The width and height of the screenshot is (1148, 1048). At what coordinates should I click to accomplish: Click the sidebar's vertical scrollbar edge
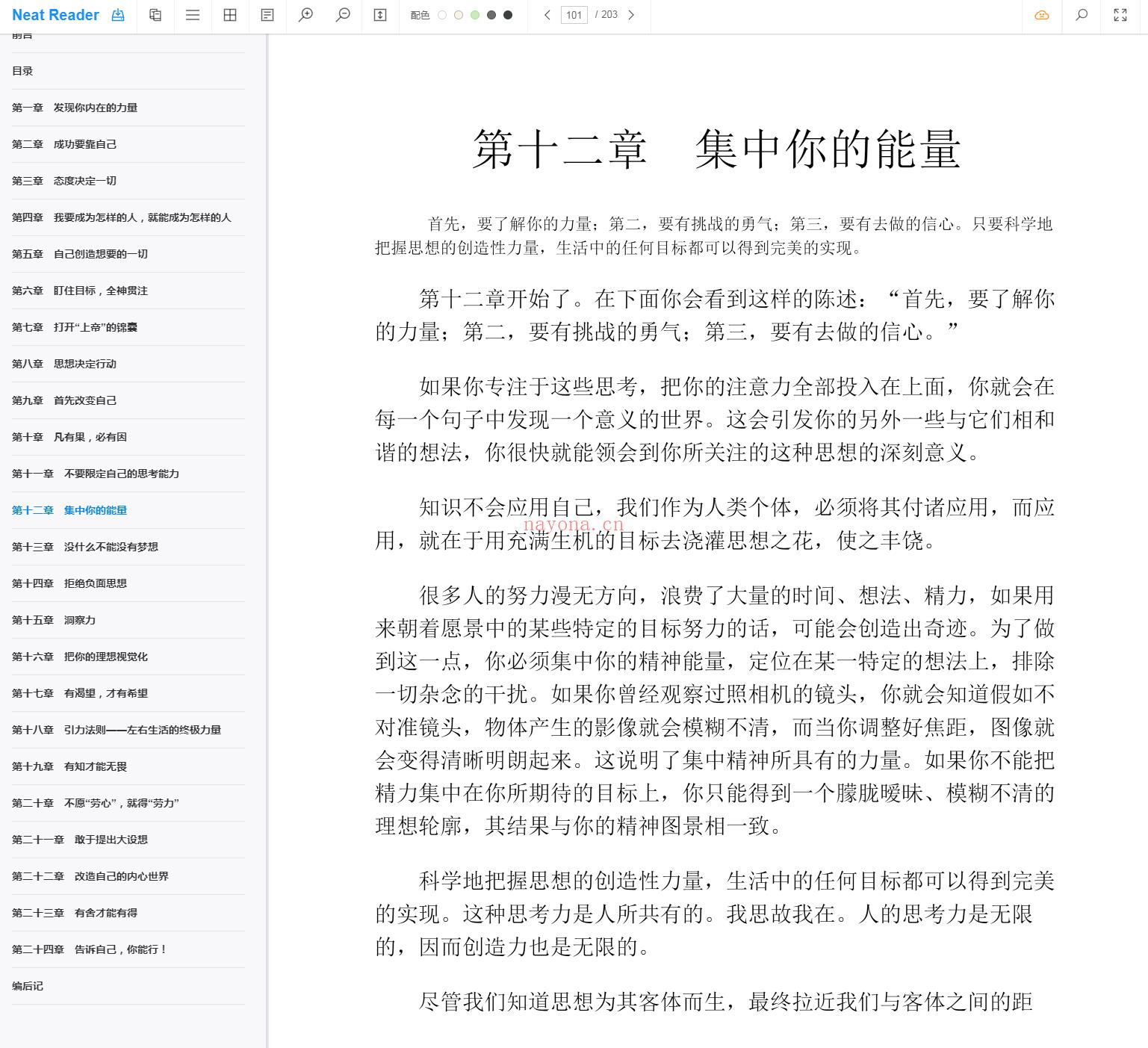[x=267, y=541]
